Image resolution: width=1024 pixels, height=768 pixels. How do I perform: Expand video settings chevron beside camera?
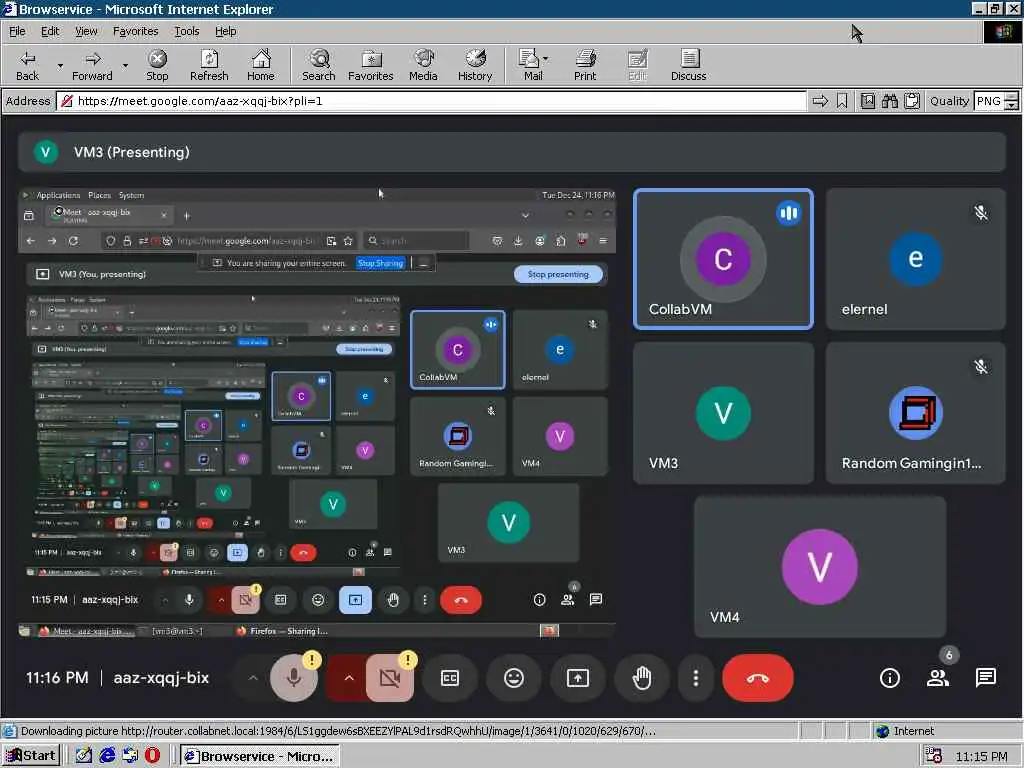(x=349, y=678)
